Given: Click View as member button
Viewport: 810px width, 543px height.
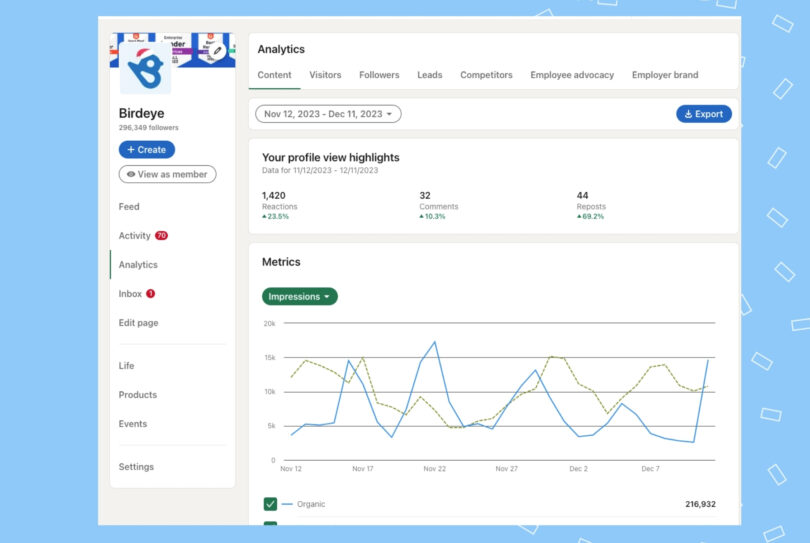Looking at the screenshot, I should point(167,174).
